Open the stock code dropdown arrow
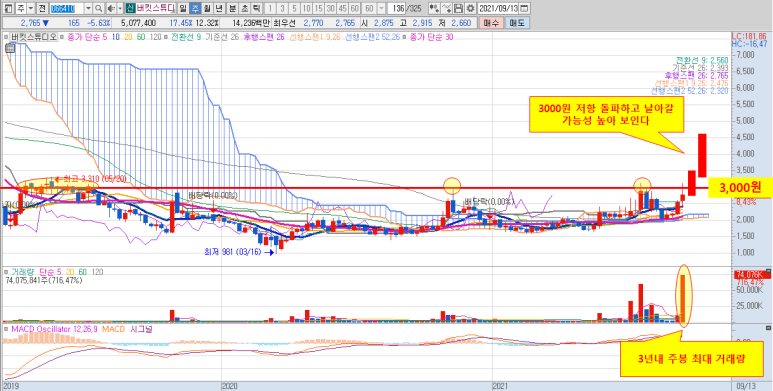773x391 pixels. pyautogui.click(x=88, y=8)
